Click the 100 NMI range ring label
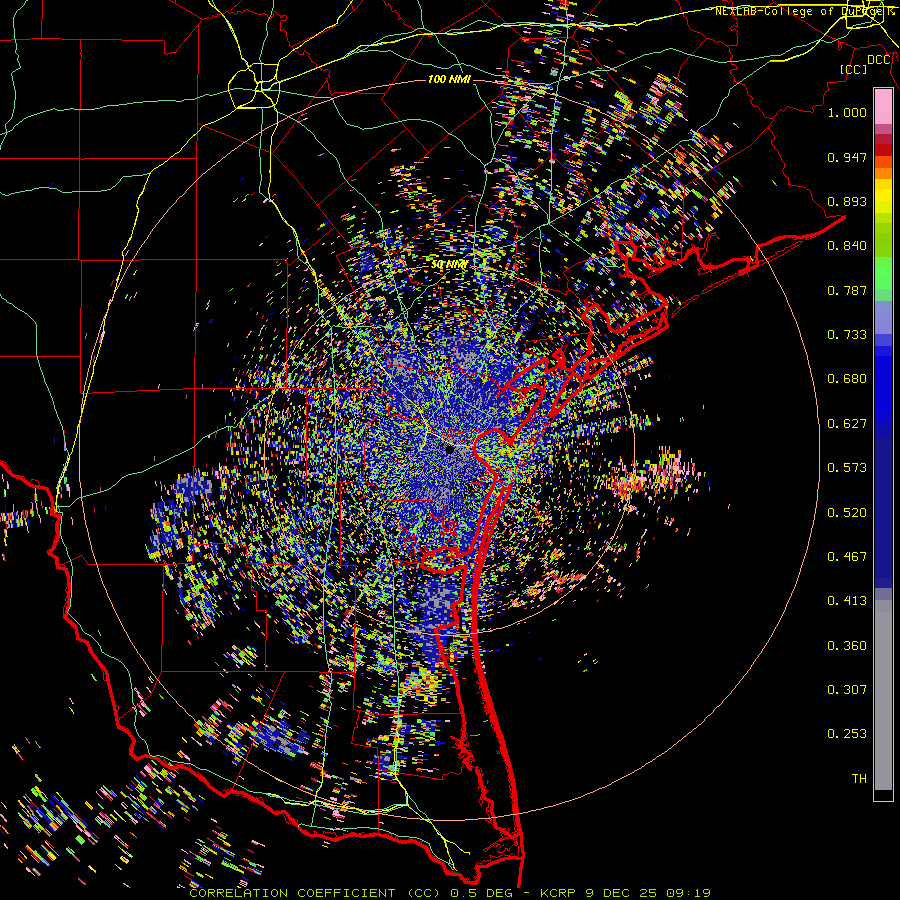 coord(449,79)
